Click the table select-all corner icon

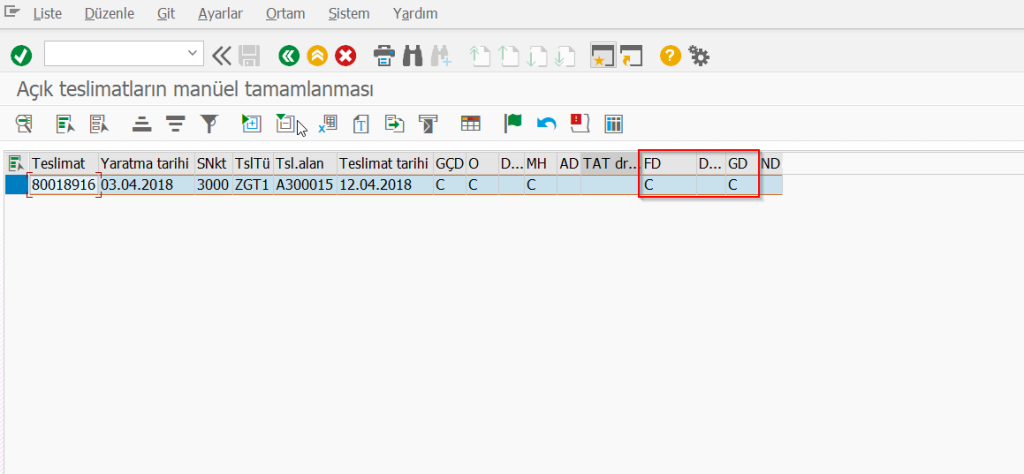coord(16,164)
